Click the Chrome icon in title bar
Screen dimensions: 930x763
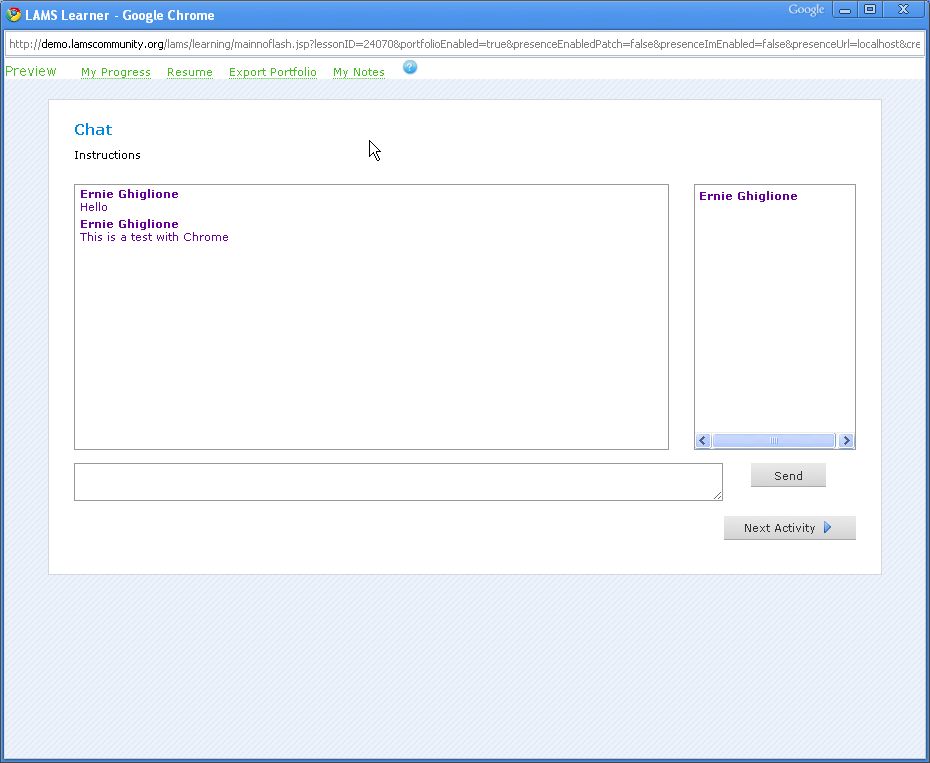click(14, 15)
